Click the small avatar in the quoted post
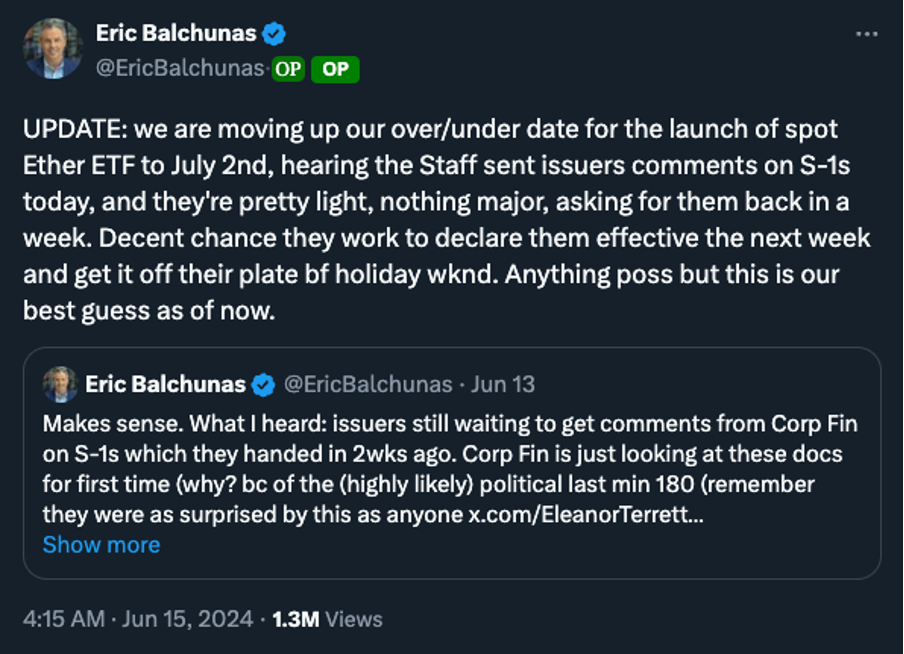Viewport: 904px width, 654px height. pos(60,384)
